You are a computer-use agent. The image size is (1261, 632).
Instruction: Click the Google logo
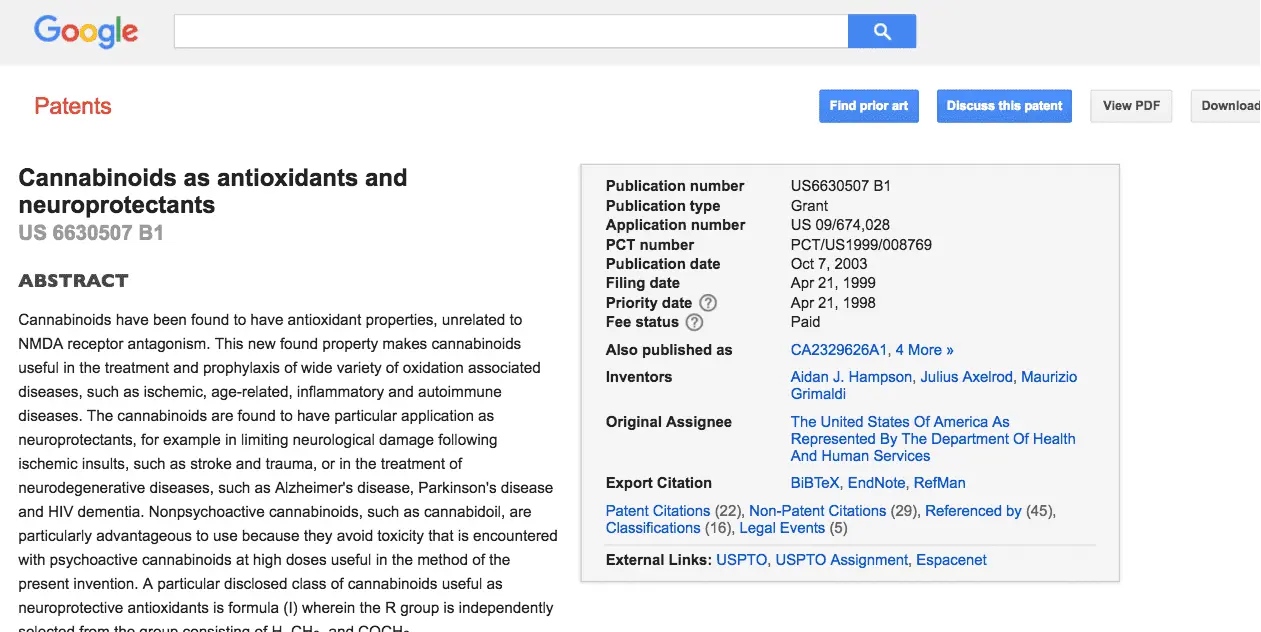tap(86, 31)
